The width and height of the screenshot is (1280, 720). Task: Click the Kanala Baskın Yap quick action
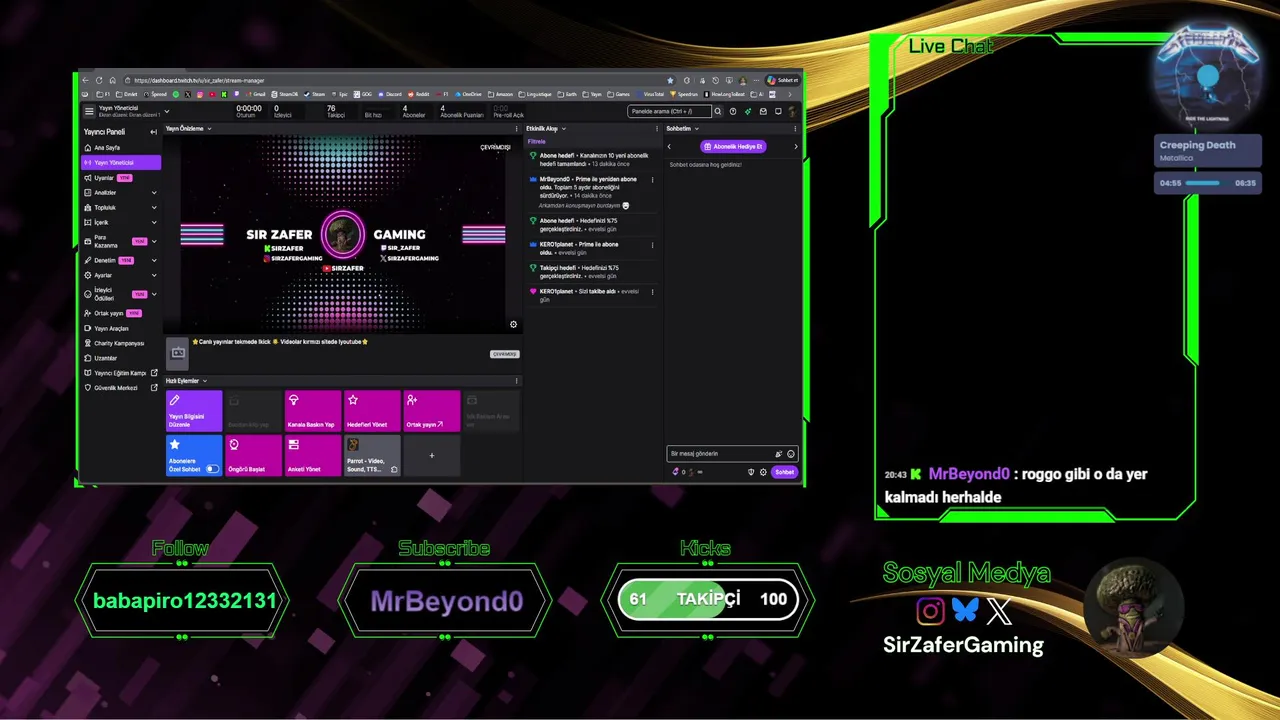313,411
